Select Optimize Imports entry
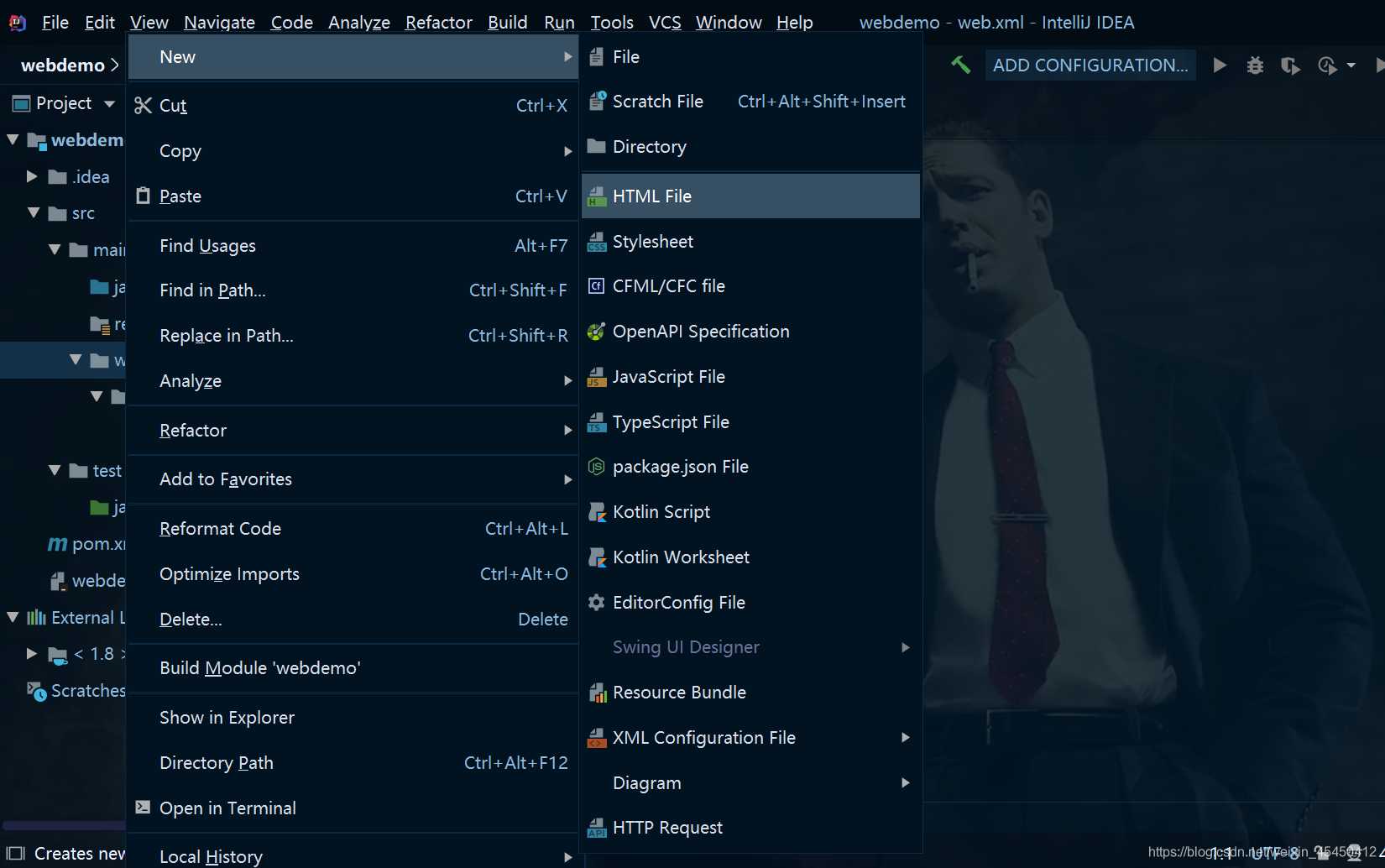Screen dimensions: 1385x868 point(353,573)
